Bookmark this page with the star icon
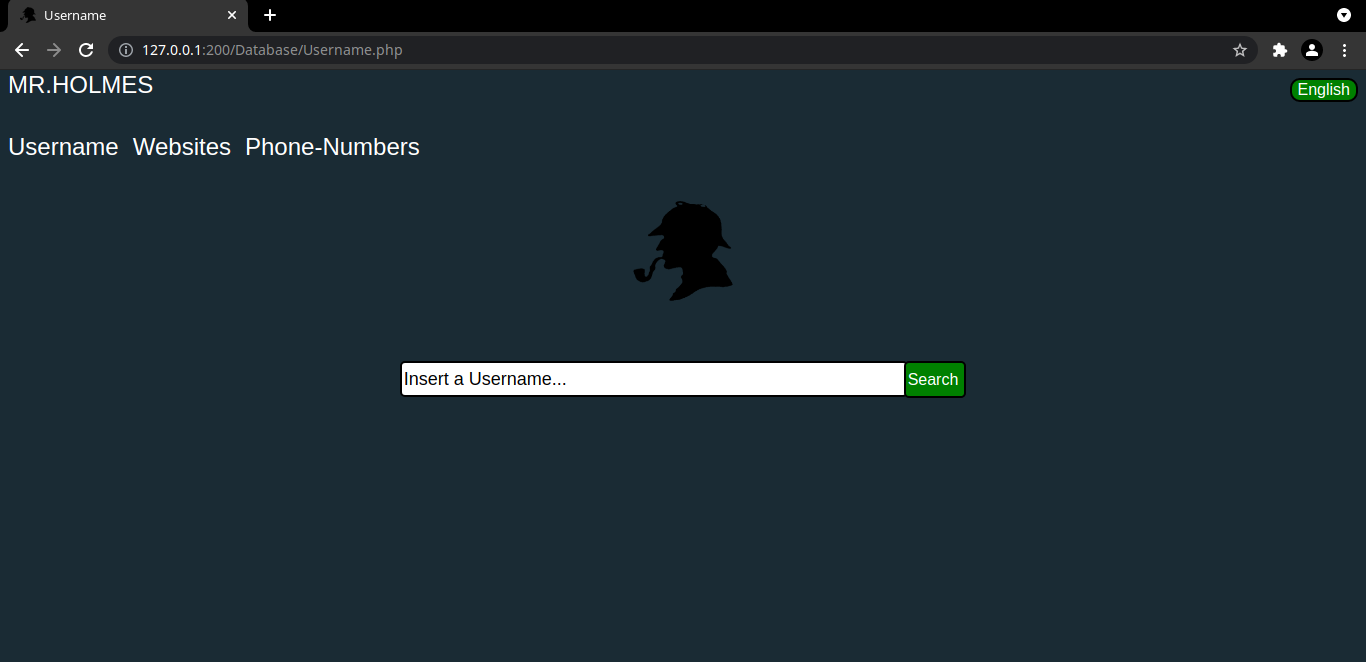This screenshot has width=1366, height=662. (x=1240, y=50)
